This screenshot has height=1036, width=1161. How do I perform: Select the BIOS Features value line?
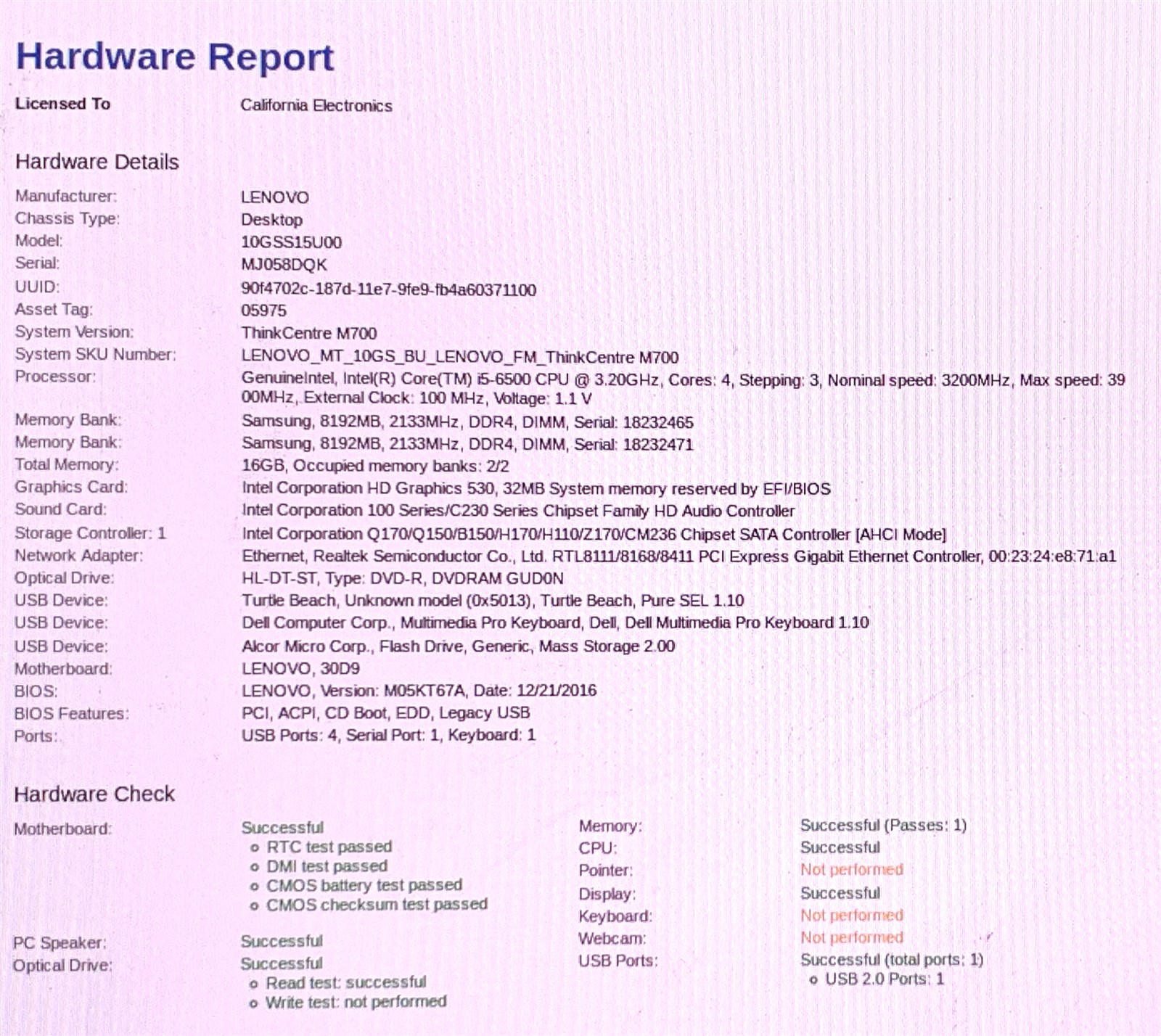point(385,712)
